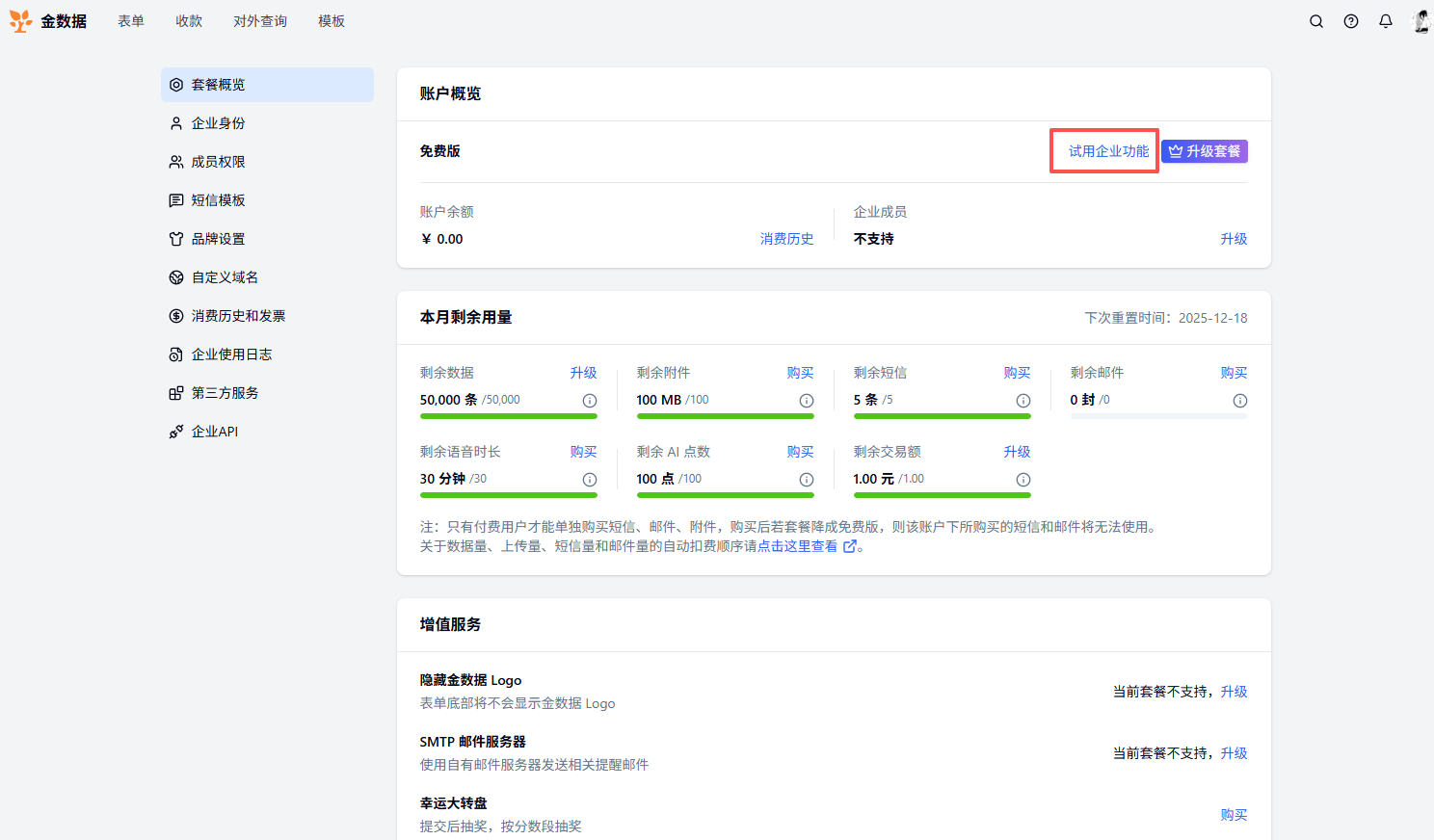Open the 模板 top navigation tab
Screen dimensions: 1434x840
[x=332, y=21]
